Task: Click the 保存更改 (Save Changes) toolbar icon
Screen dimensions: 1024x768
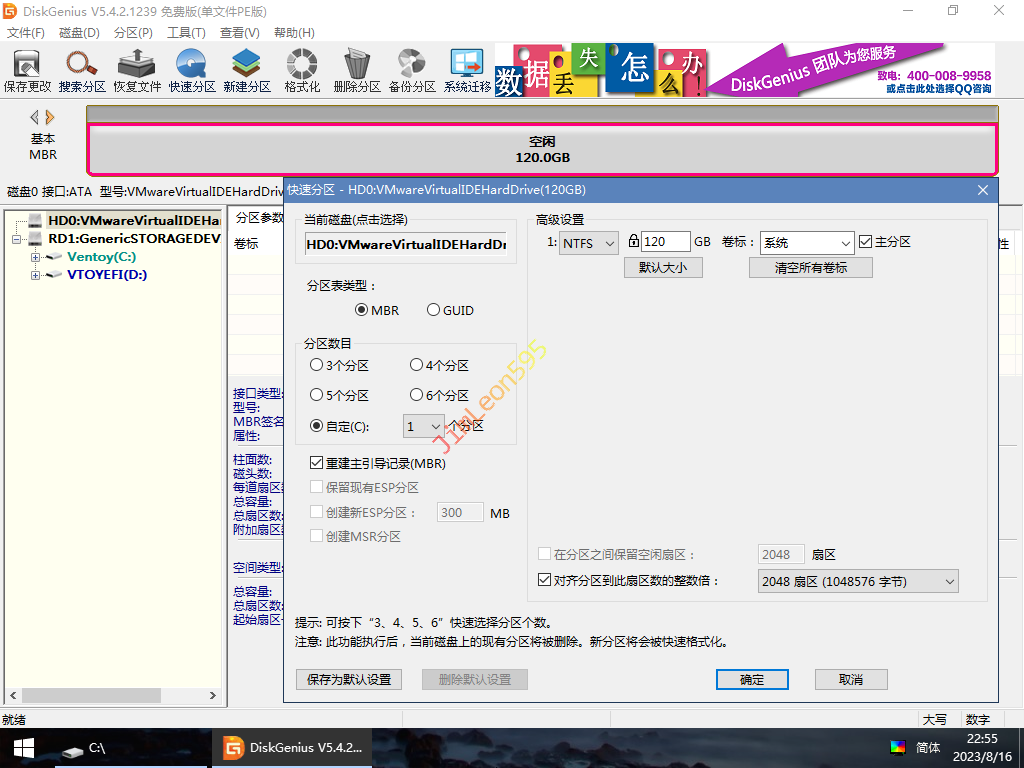Action: (27, 71)
